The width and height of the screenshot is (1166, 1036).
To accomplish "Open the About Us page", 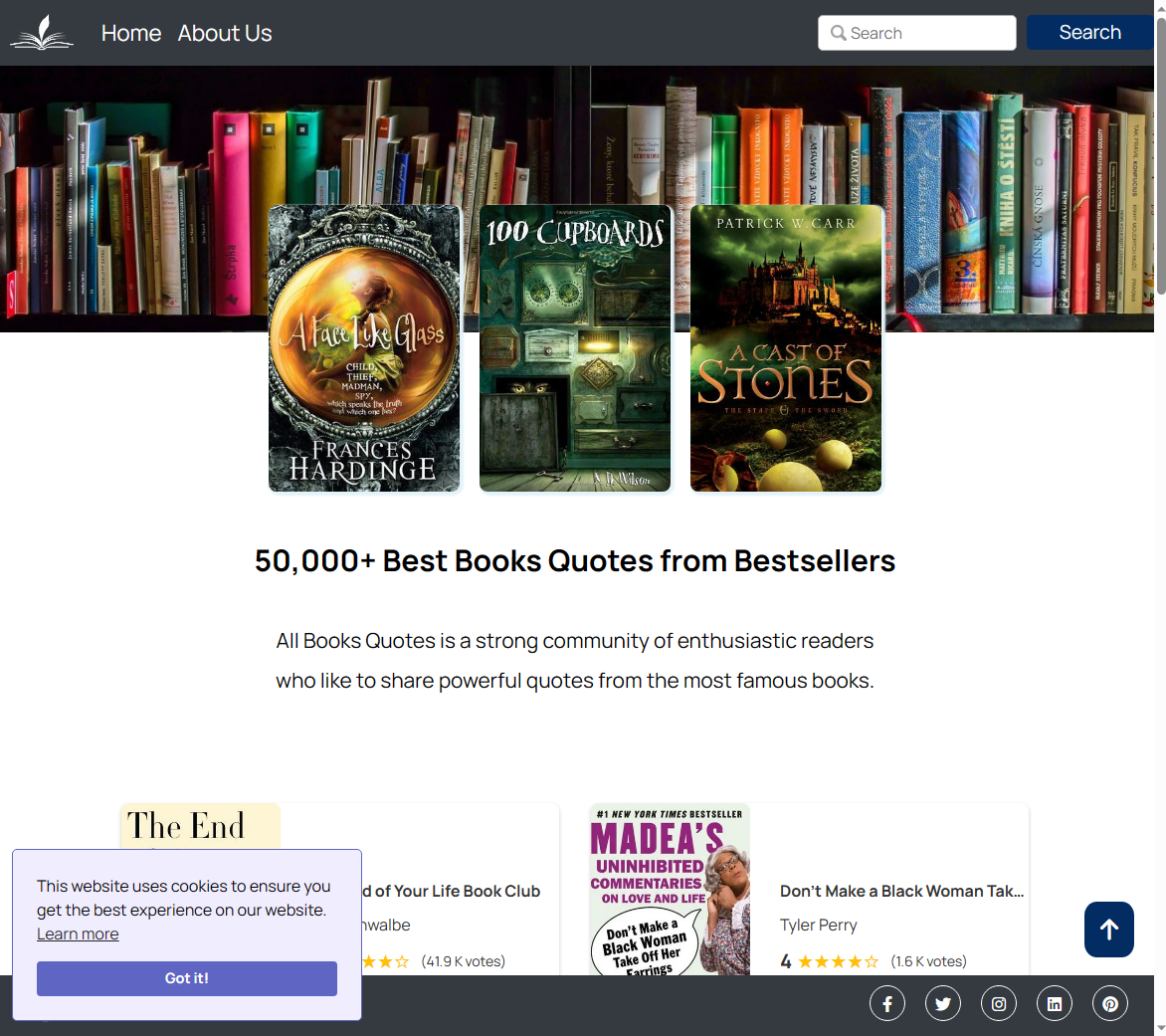I will tap(225, 34).
